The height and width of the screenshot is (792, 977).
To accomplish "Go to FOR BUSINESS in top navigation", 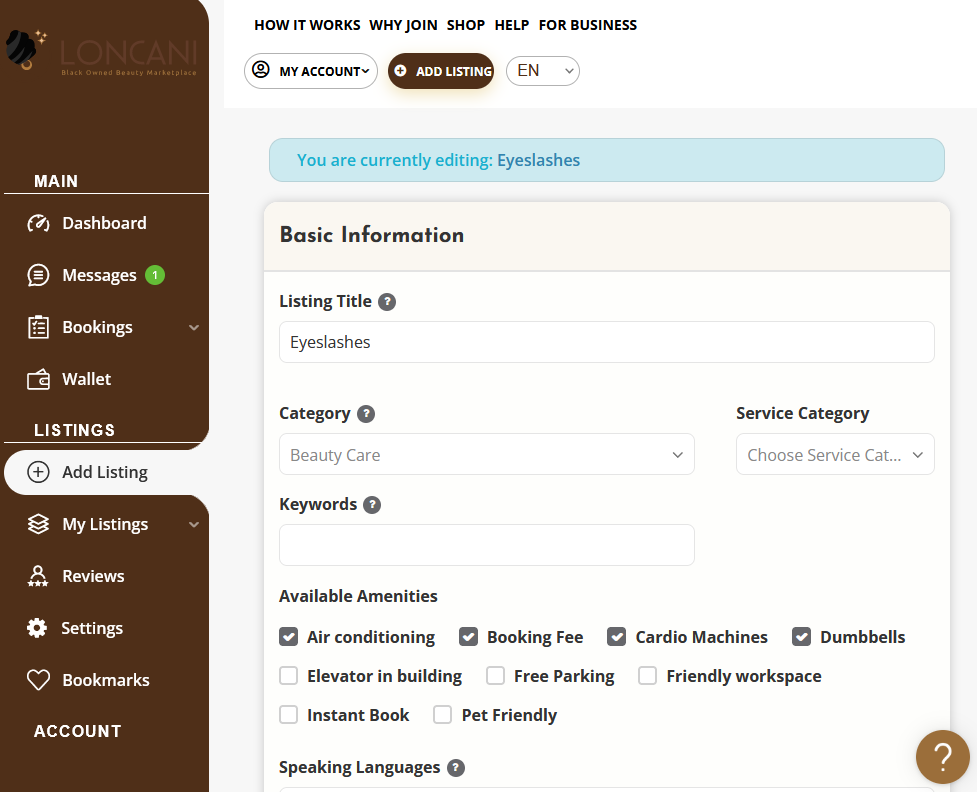I will pyautogui.click(x=588, y=25).
